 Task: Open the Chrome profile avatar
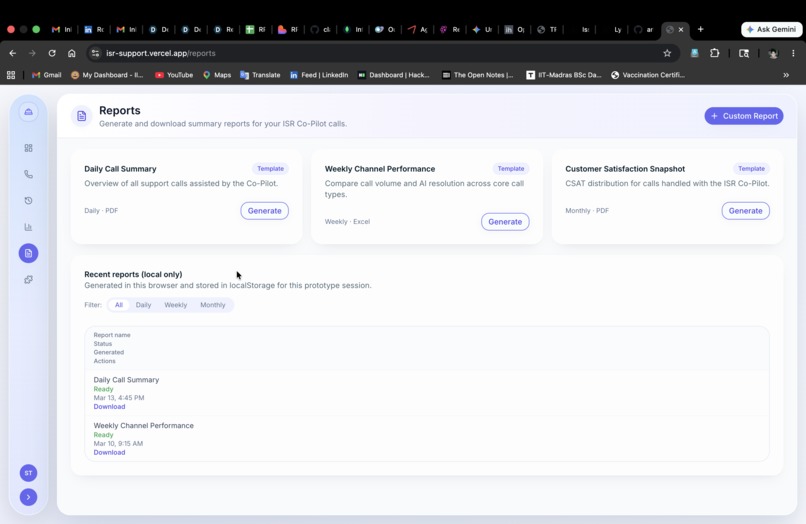pyautogui.click(x=773, y=53)
